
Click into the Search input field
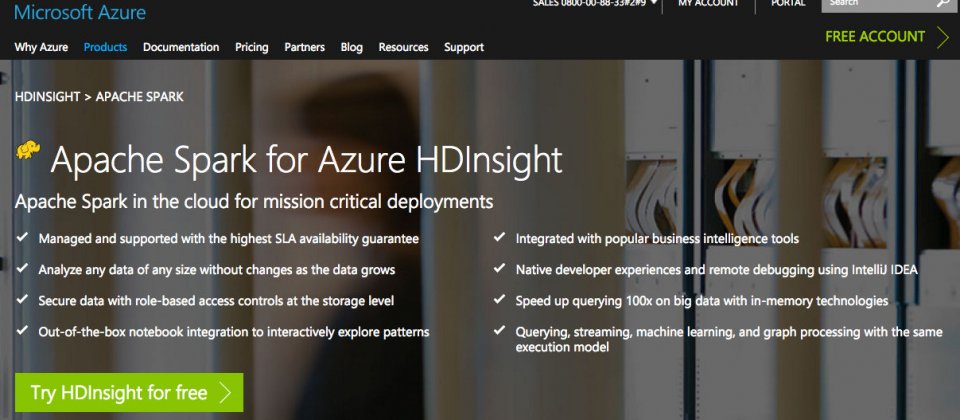coord(878,4)
